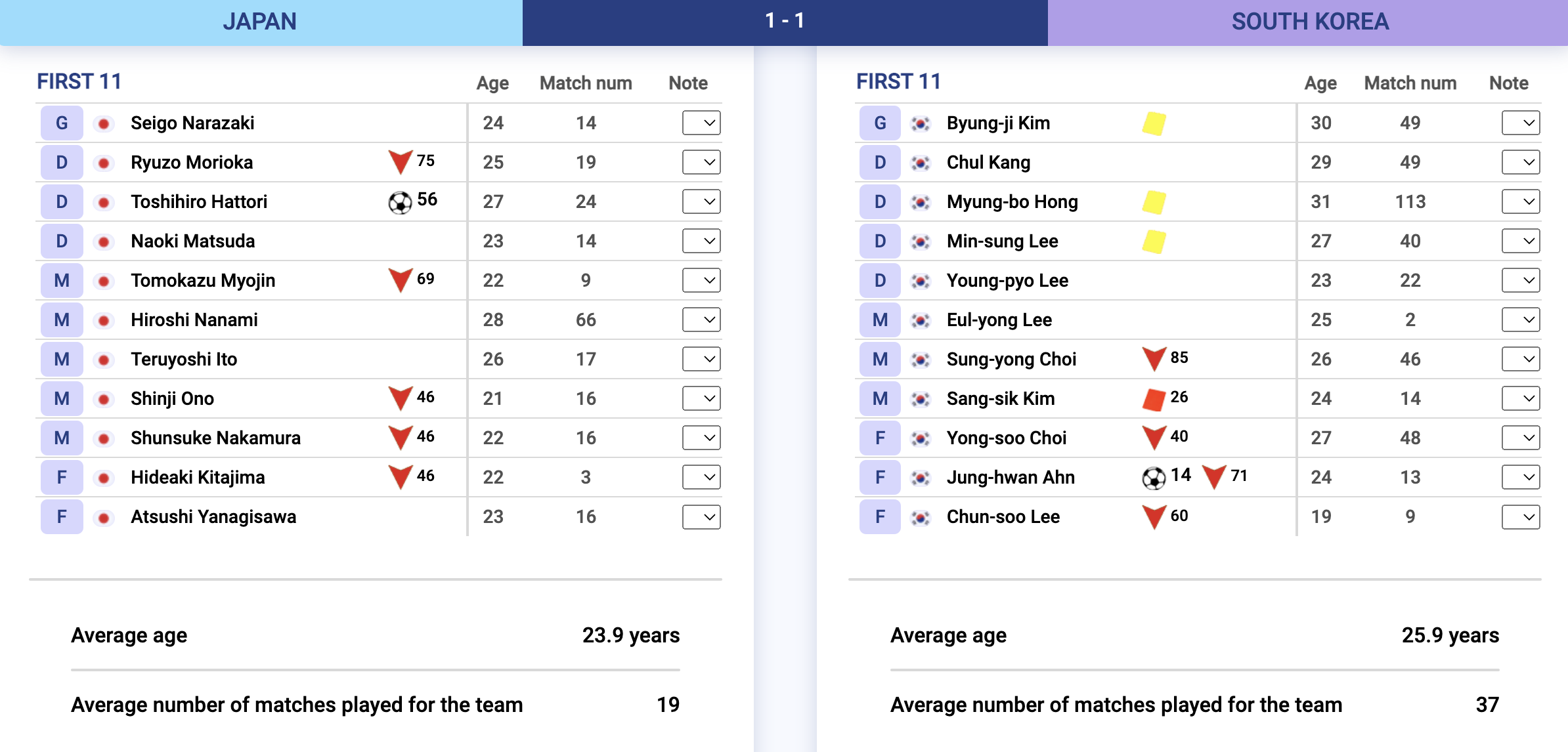Switch to the JAPAN tab

[x=261, y=21]
